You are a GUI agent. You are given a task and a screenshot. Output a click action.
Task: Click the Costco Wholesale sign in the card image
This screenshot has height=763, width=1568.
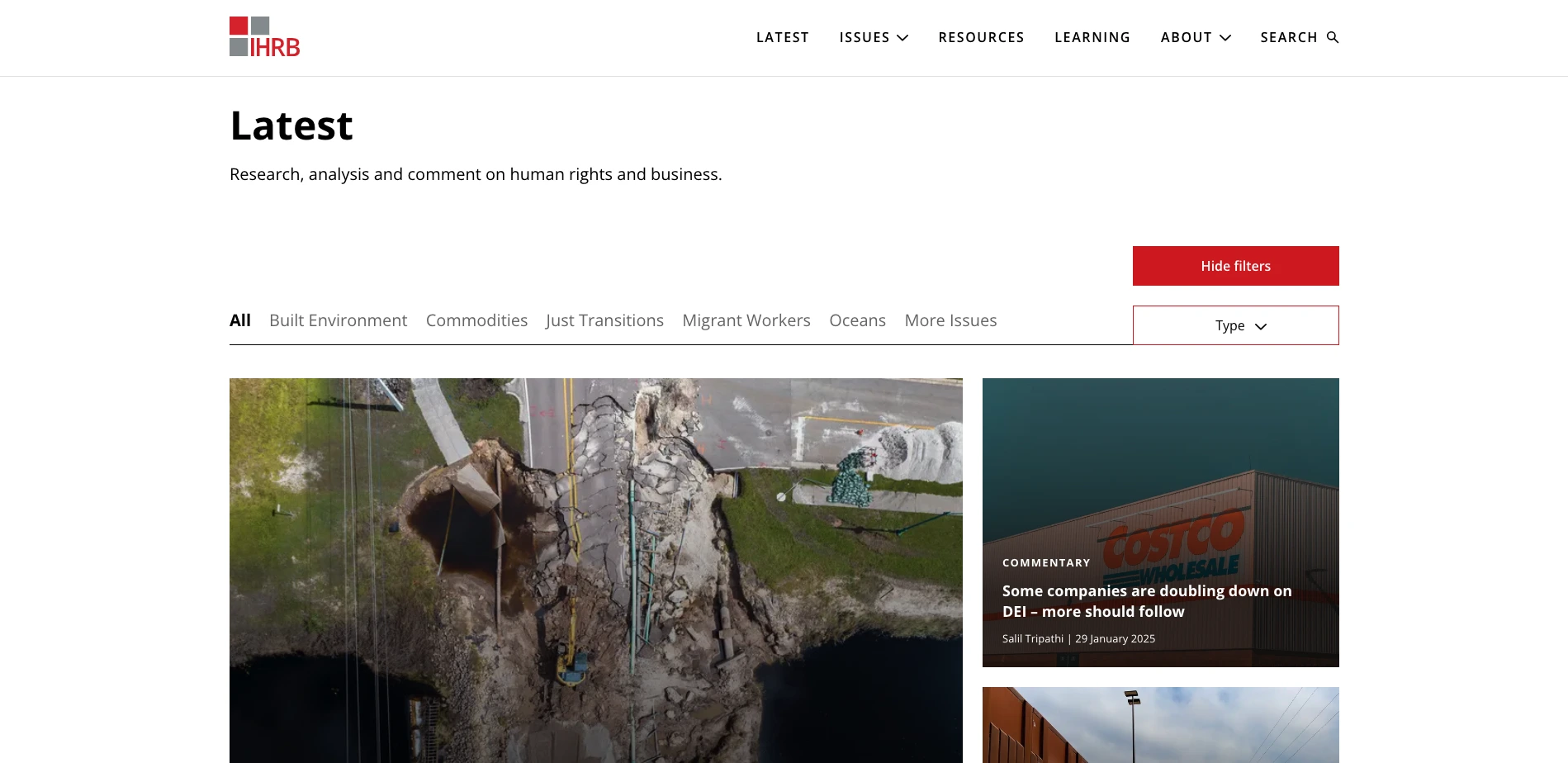point(1174,547)
